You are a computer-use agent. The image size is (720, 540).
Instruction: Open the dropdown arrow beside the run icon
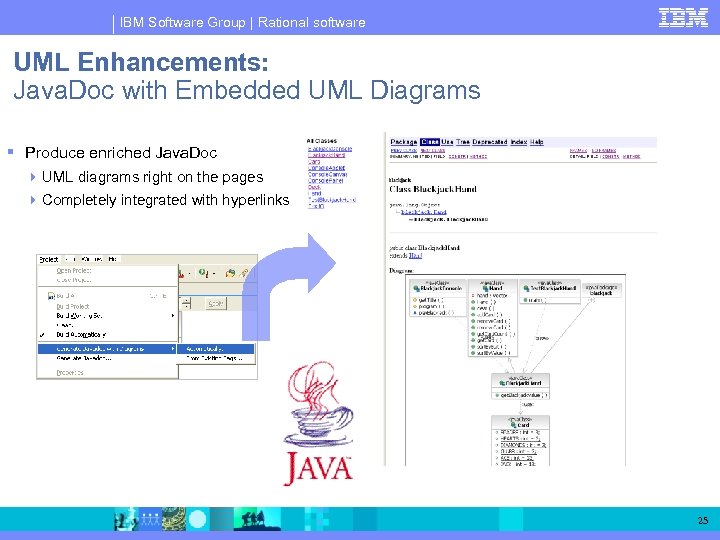214,274
